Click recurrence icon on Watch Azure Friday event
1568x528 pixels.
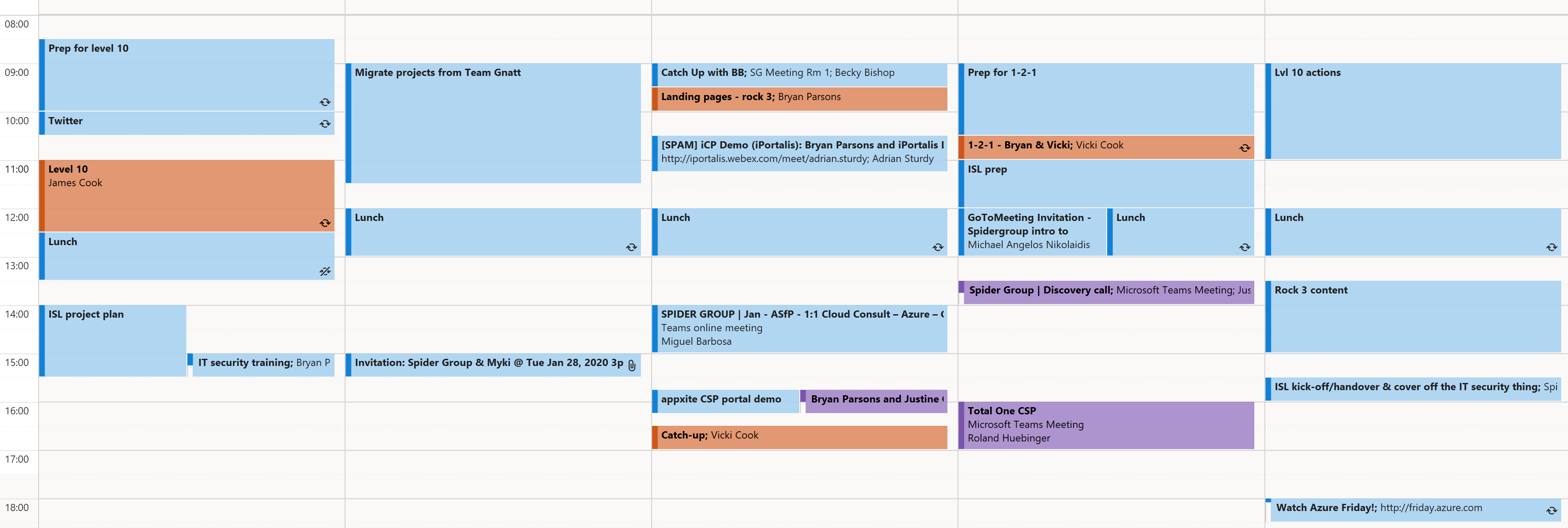[x=1551, y=510]
